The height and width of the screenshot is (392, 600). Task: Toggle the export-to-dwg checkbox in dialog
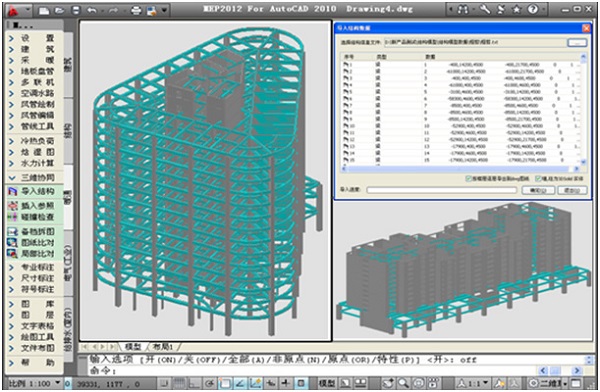(x=468, y=178)
